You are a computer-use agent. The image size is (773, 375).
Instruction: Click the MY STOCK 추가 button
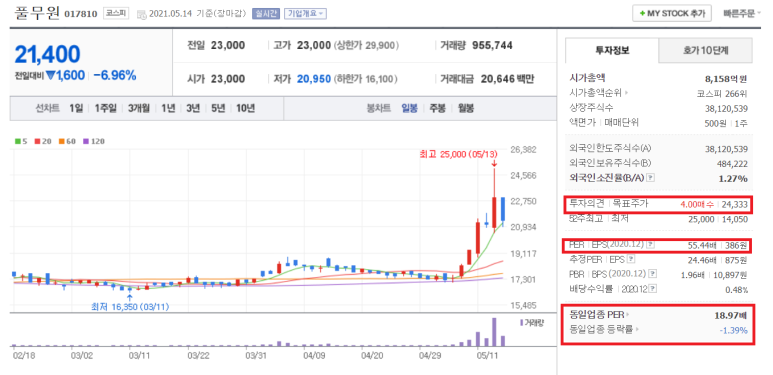tap(672, 13)
